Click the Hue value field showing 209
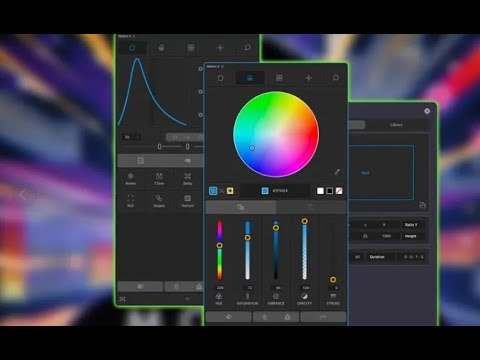Image resolution: width=480 pixels, height=360 pixels. [x=220, y=288]
